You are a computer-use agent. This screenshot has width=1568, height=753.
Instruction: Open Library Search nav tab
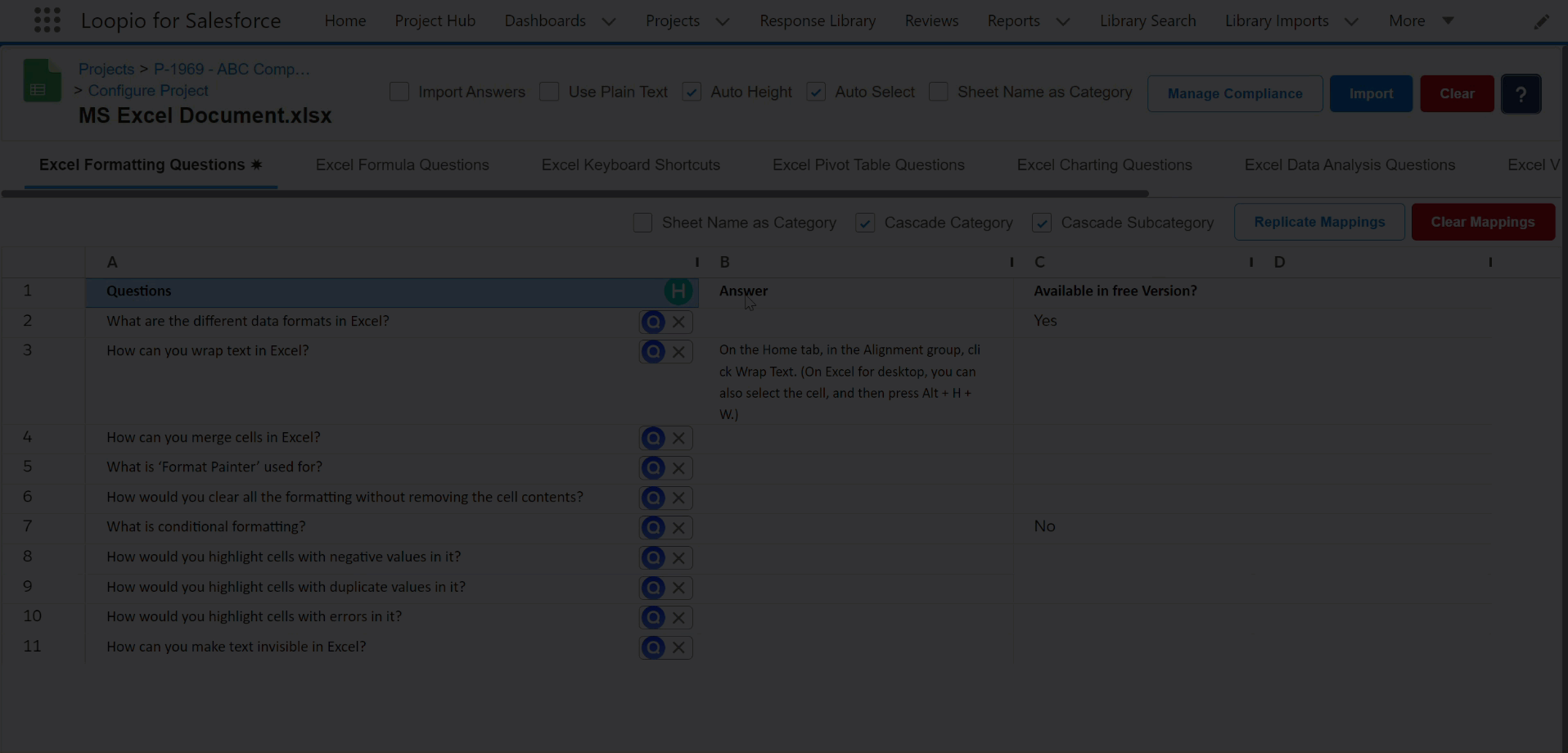1148,20
